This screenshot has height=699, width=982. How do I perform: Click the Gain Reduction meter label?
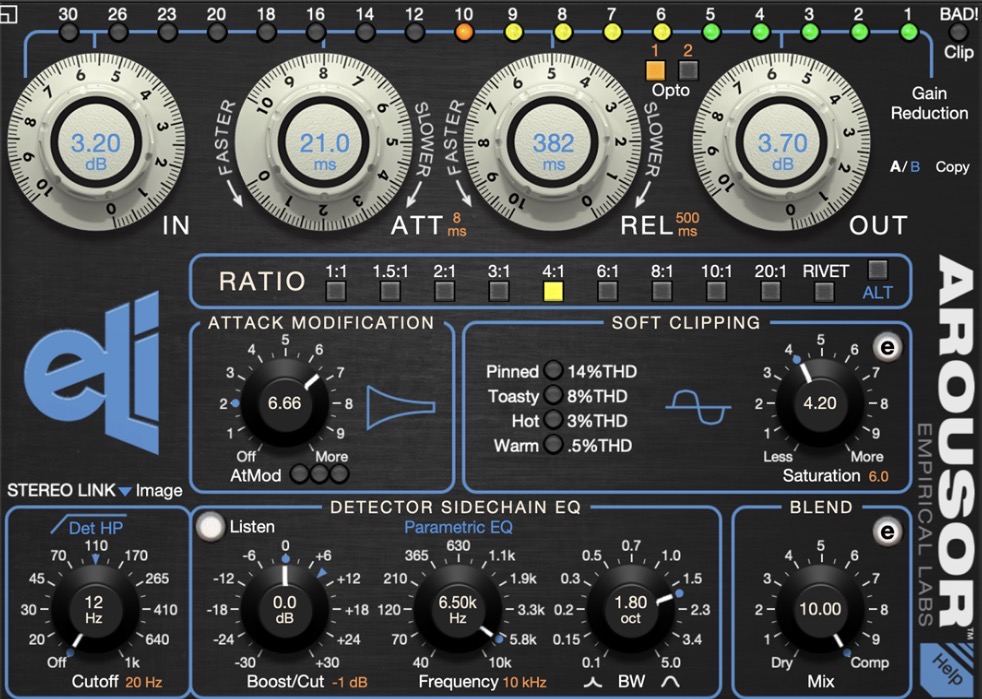click(x=928, y=103)
